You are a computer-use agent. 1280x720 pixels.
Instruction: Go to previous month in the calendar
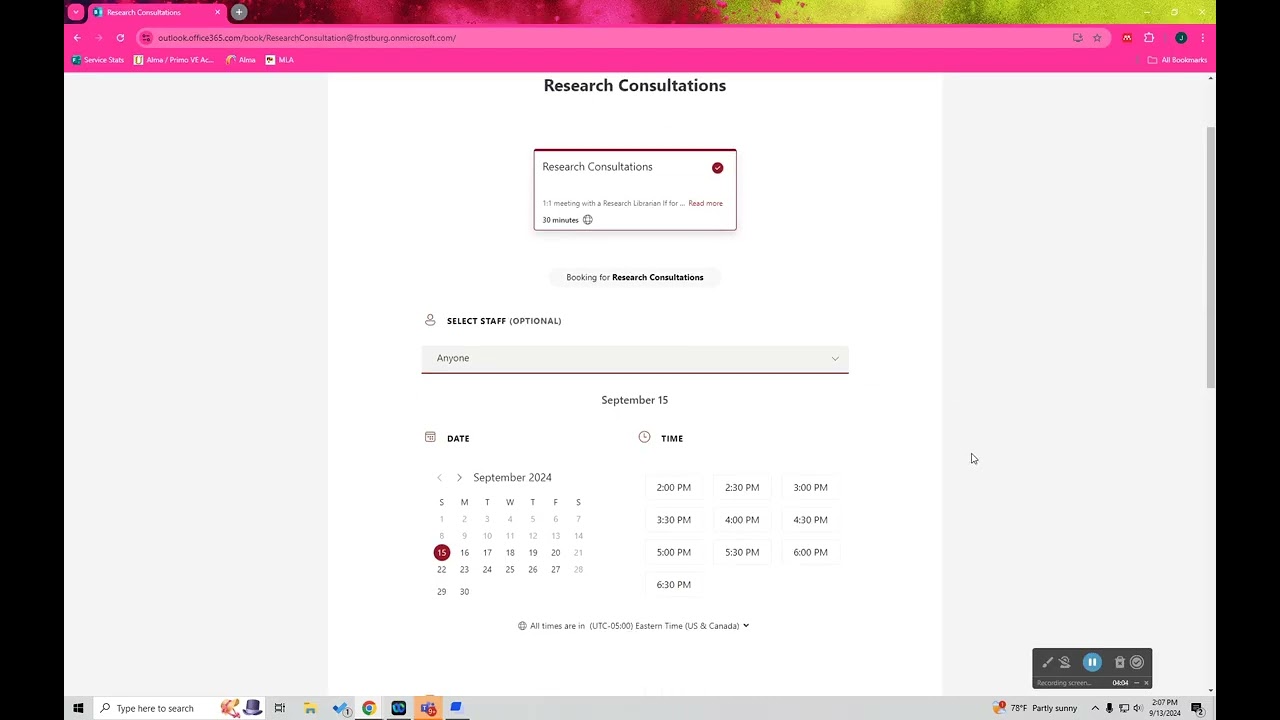click(x=439, y=478)
